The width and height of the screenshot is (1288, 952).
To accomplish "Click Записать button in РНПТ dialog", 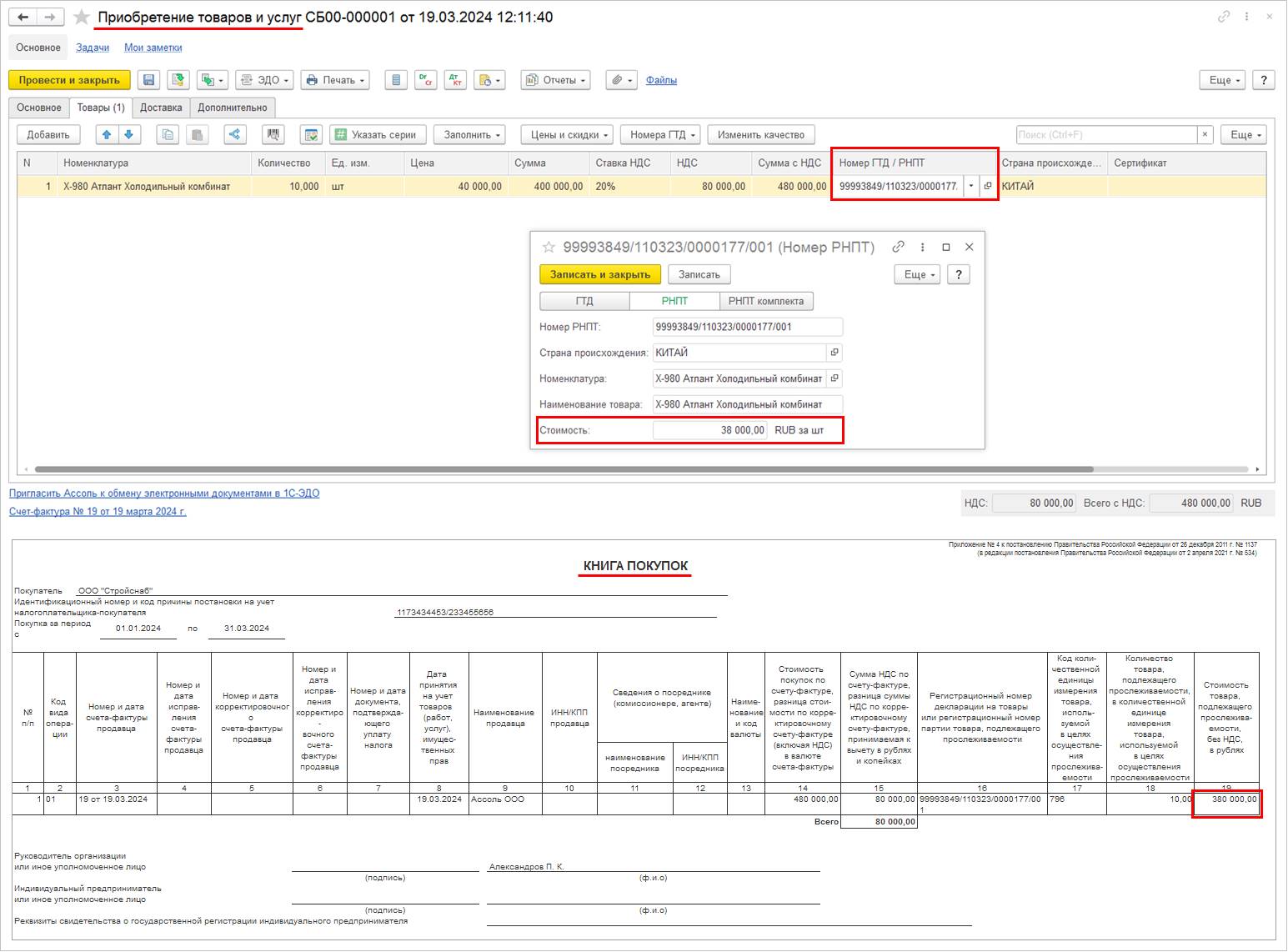I will (x=699, y=274).
